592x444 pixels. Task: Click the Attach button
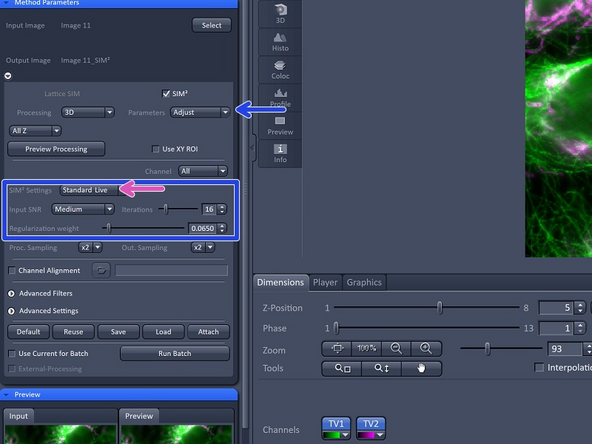coord(208,332)
